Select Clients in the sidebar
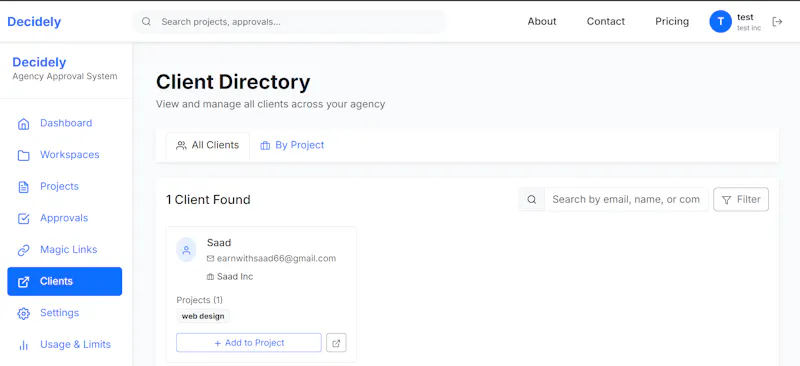The width and height of the screenshot is (800, 366). (x=65, y=281)
